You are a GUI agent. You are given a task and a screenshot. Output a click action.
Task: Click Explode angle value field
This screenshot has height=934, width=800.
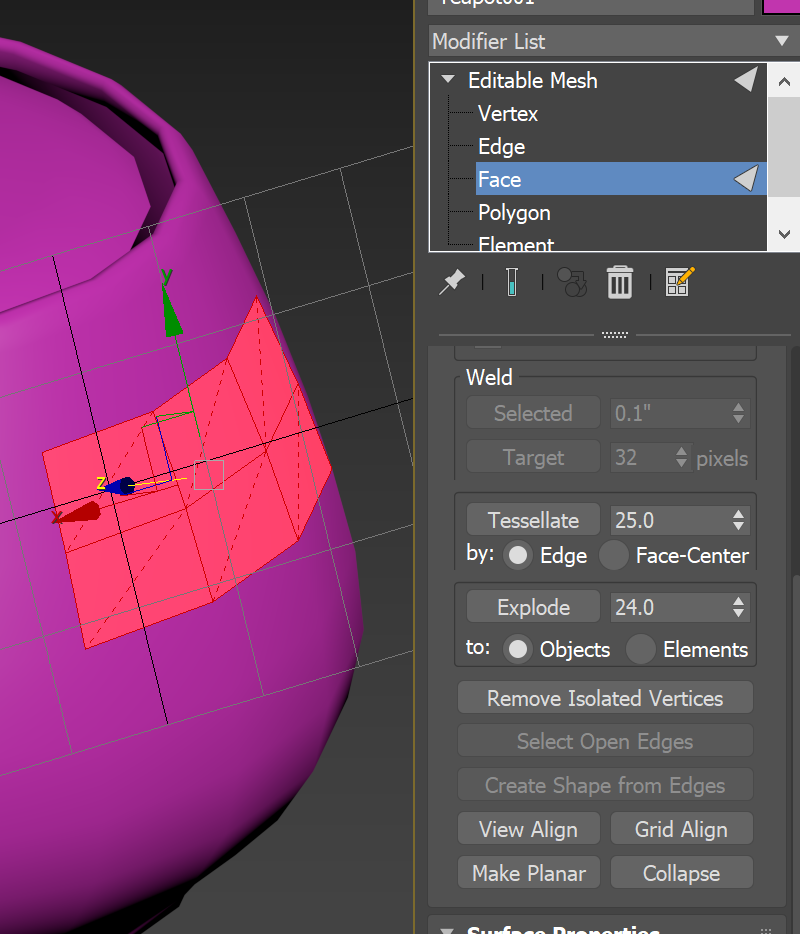tap(670, 607)
